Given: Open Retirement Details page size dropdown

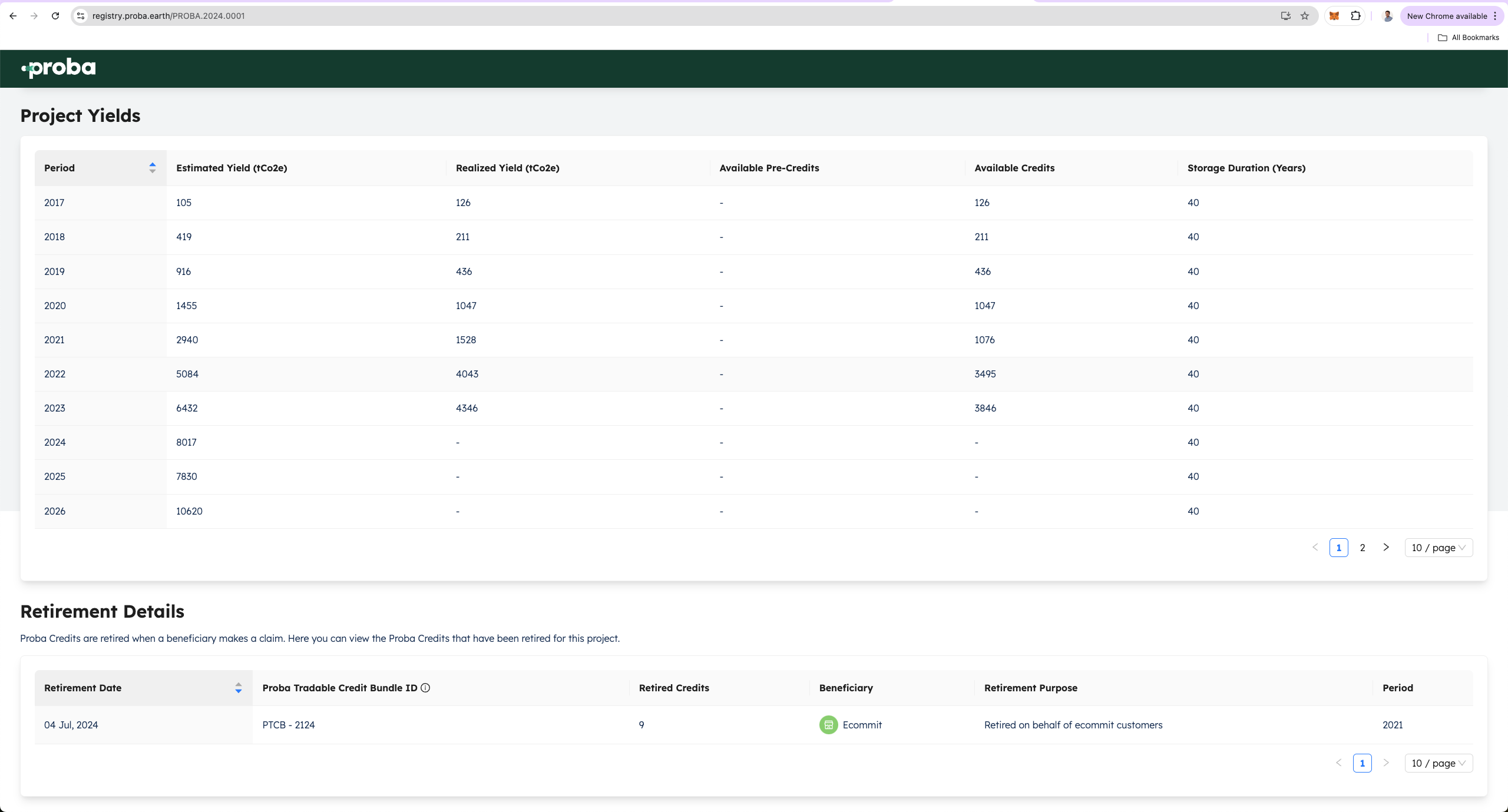Looking at the screenshot, I should (1438, 763).
